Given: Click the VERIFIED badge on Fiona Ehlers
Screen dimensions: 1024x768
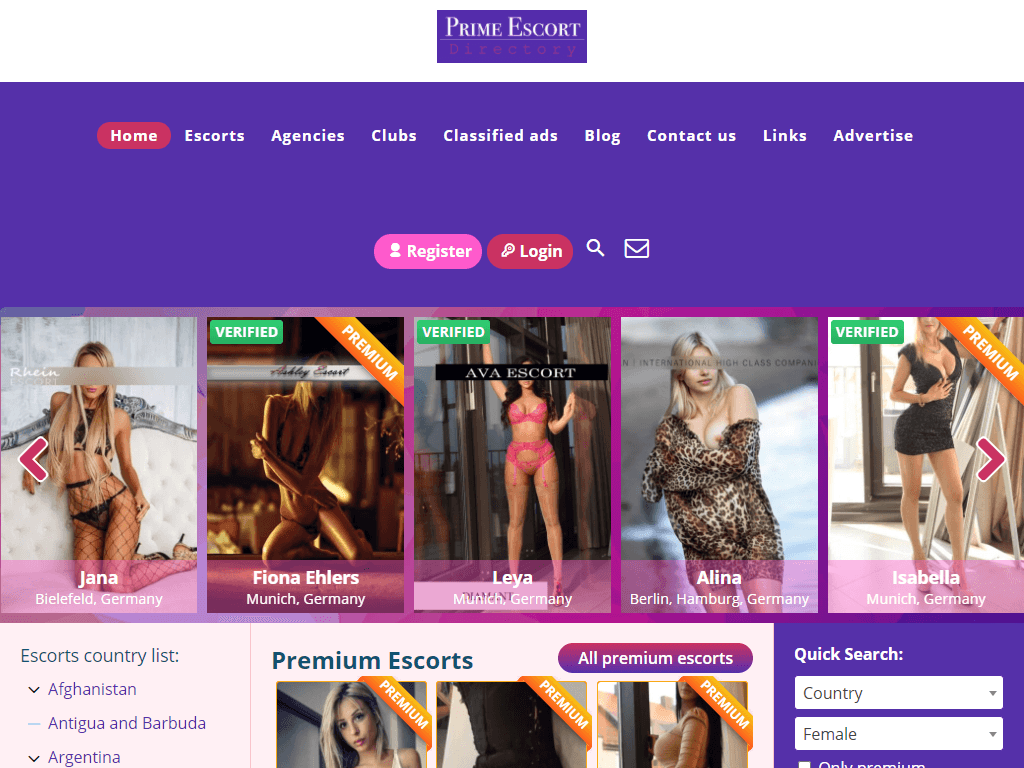Looking at the screenshot, I should pyautogui.click(x=246, y=331).
